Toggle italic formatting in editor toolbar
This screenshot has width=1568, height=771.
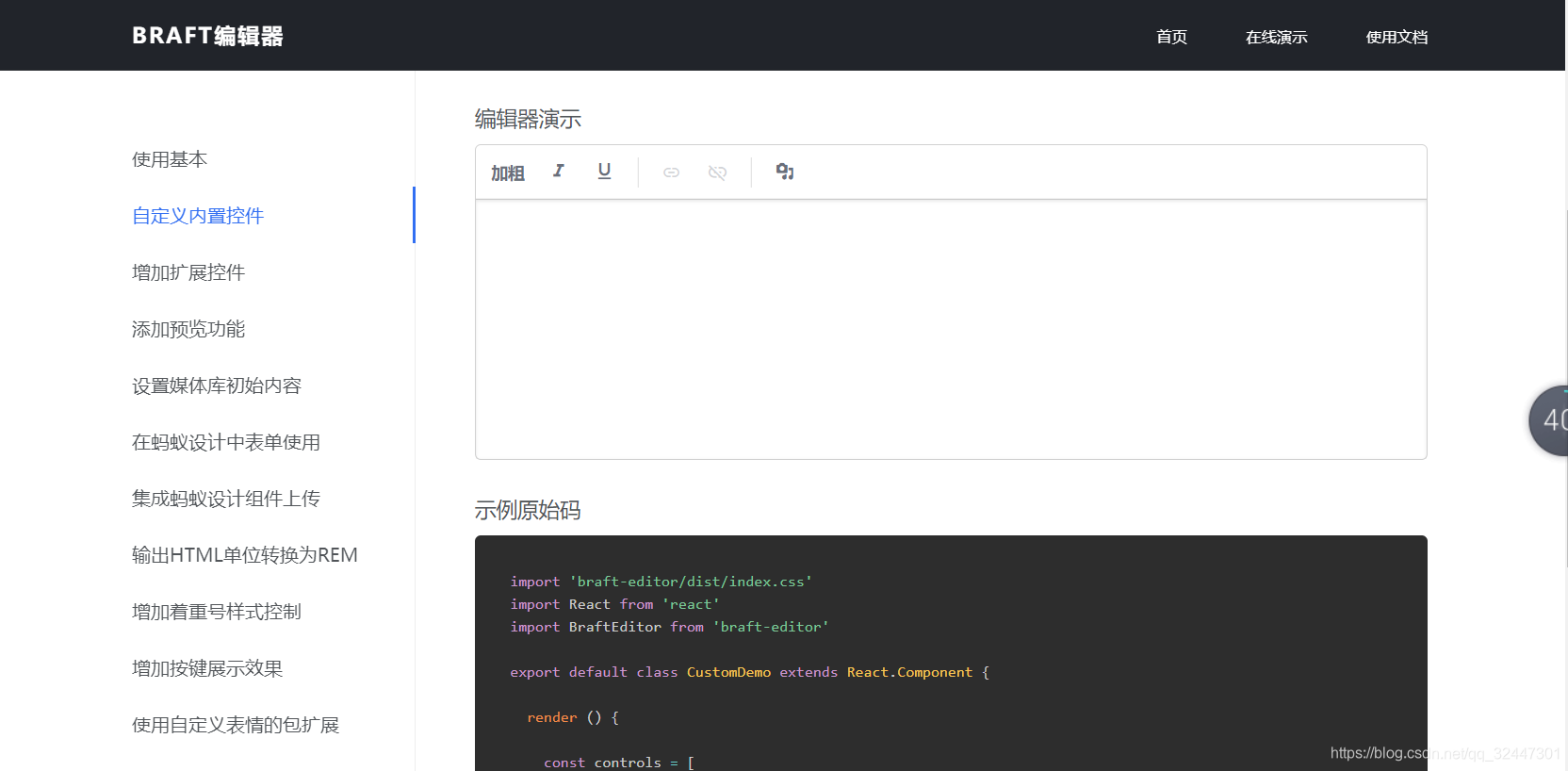coord(559,172)
